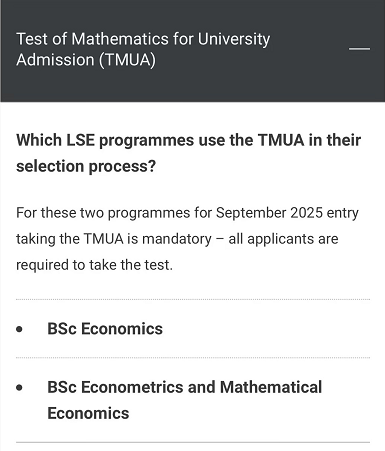The width and height of the screenshot is (385, 451).
Task: Click bullet beside BSc Econometrics and Mathematical Economics
Action: (x=19, y=388)
